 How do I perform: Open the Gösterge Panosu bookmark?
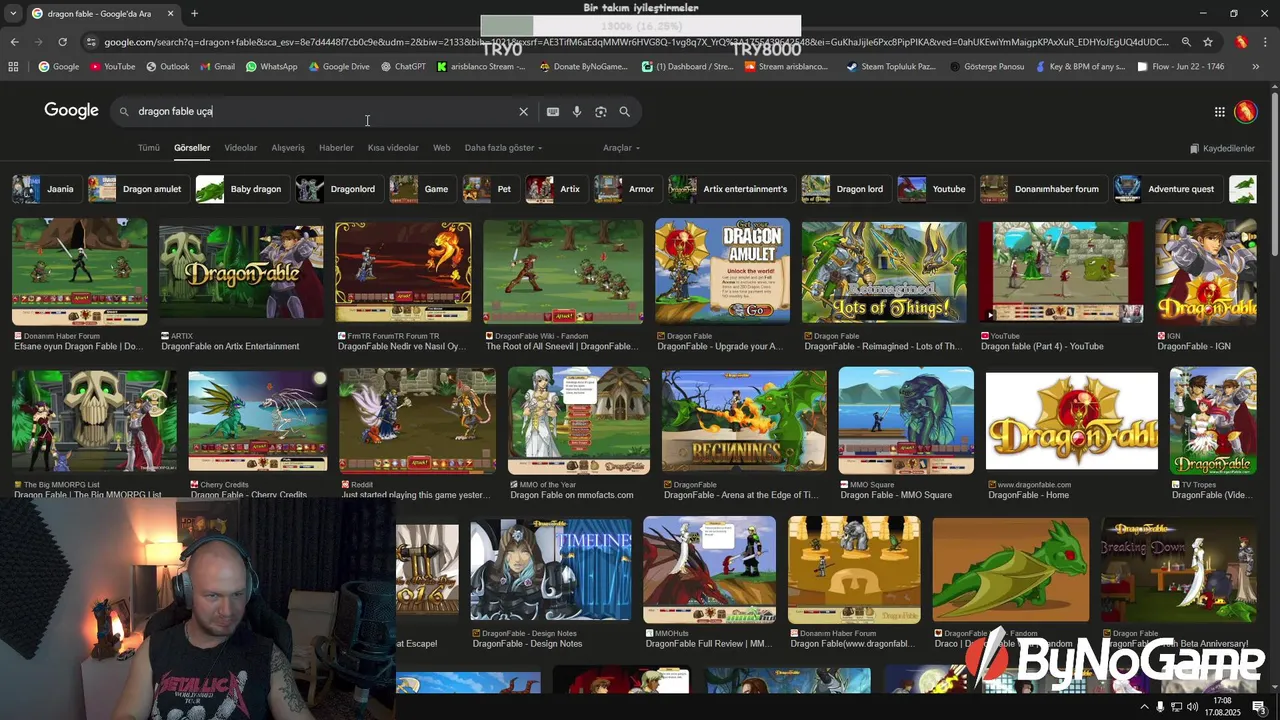(x=986, y=67)
